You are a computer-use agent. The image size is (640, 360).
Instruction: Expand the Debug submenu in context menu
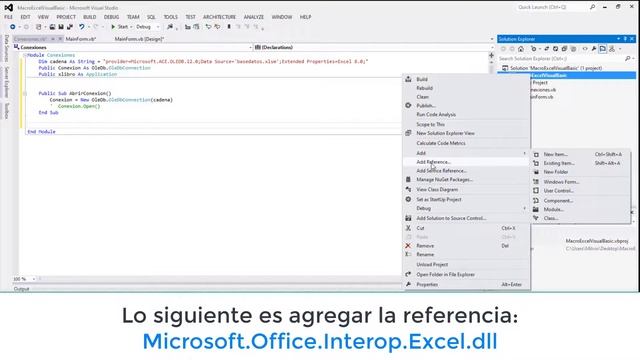(x=467, y=209)
